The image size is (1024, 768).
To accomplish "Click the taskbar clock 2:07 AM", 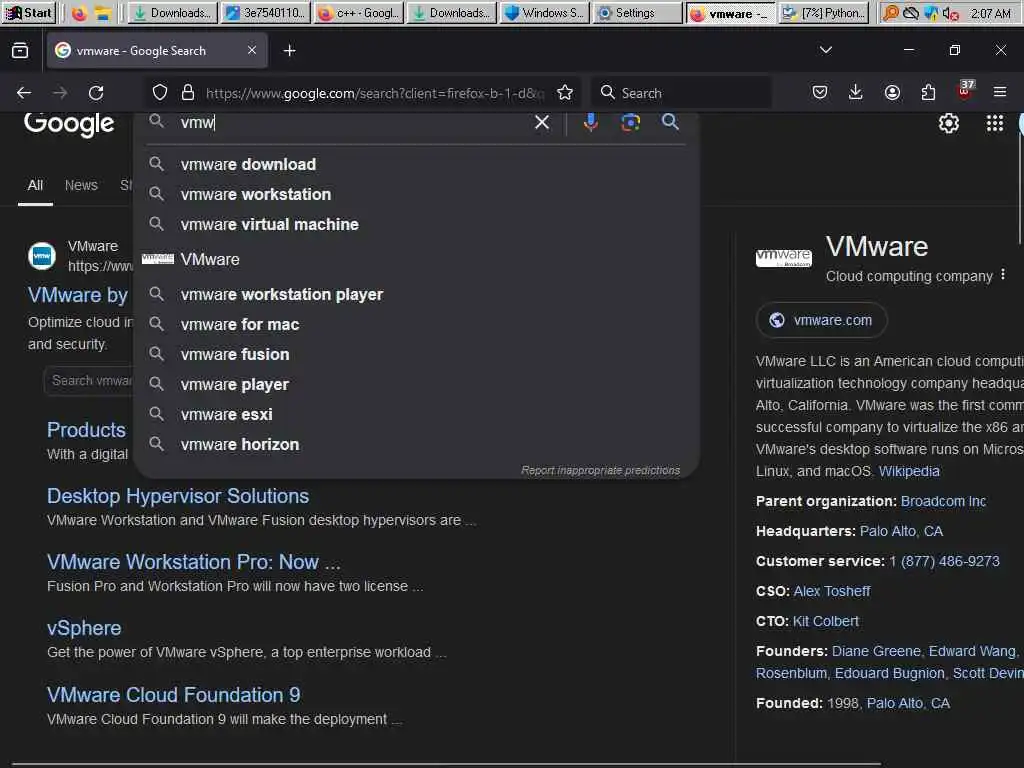I will [990, 13].
